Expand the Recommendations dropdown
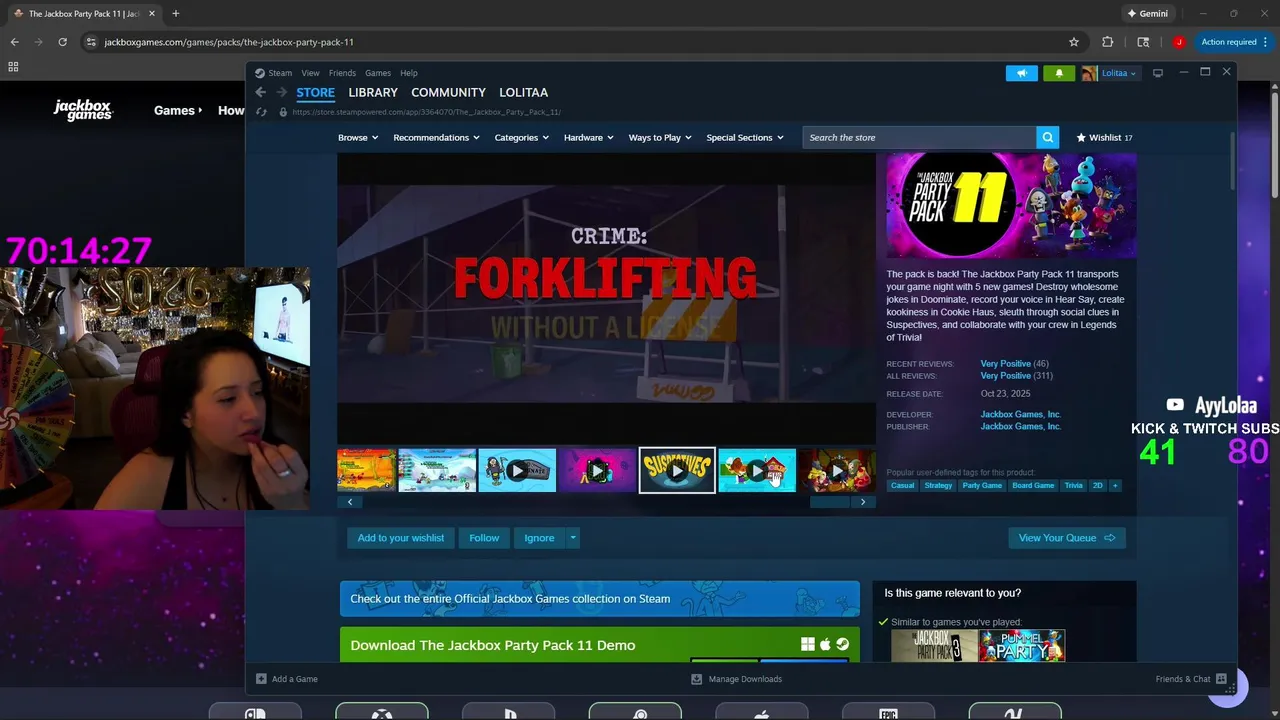This screenshot has height=720, width=1280. point(436,138)
